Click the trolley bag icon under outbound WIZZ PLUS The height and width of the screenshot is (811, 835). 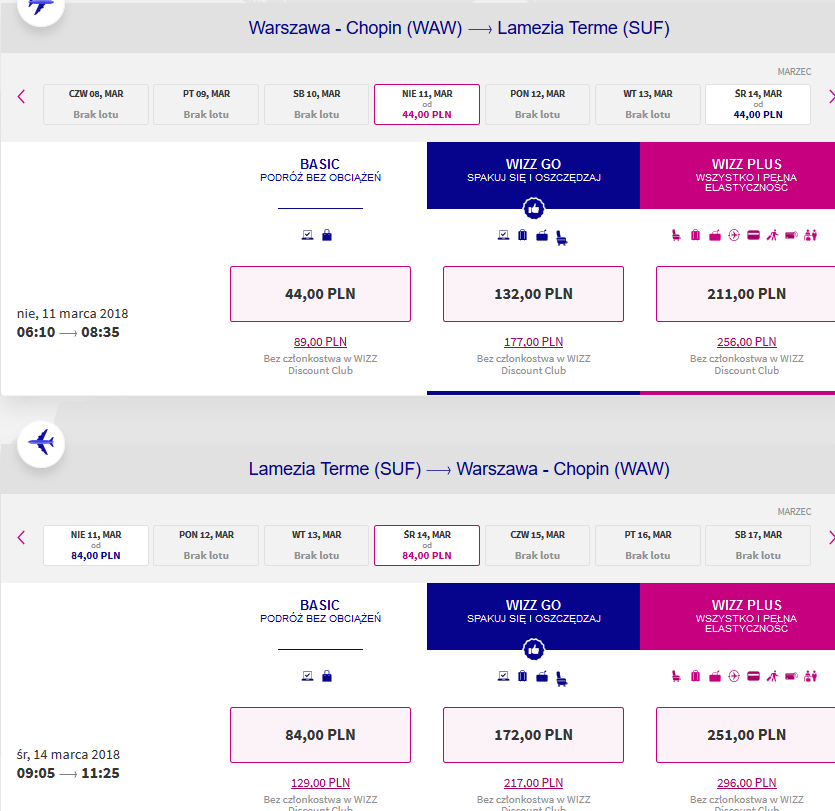pos(715,235)
